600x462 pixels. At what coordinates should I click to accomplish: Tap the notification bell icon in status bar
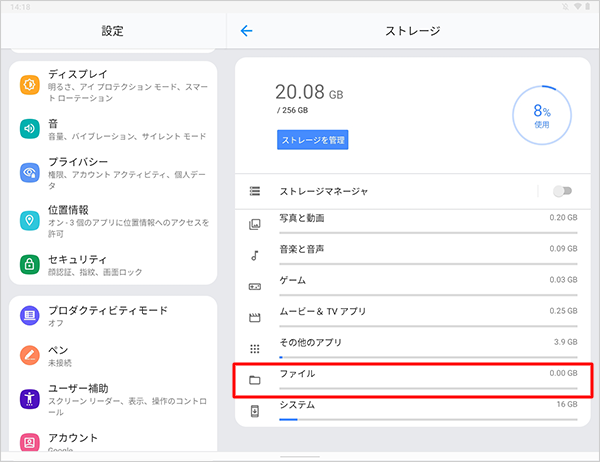tap(565, 7)
